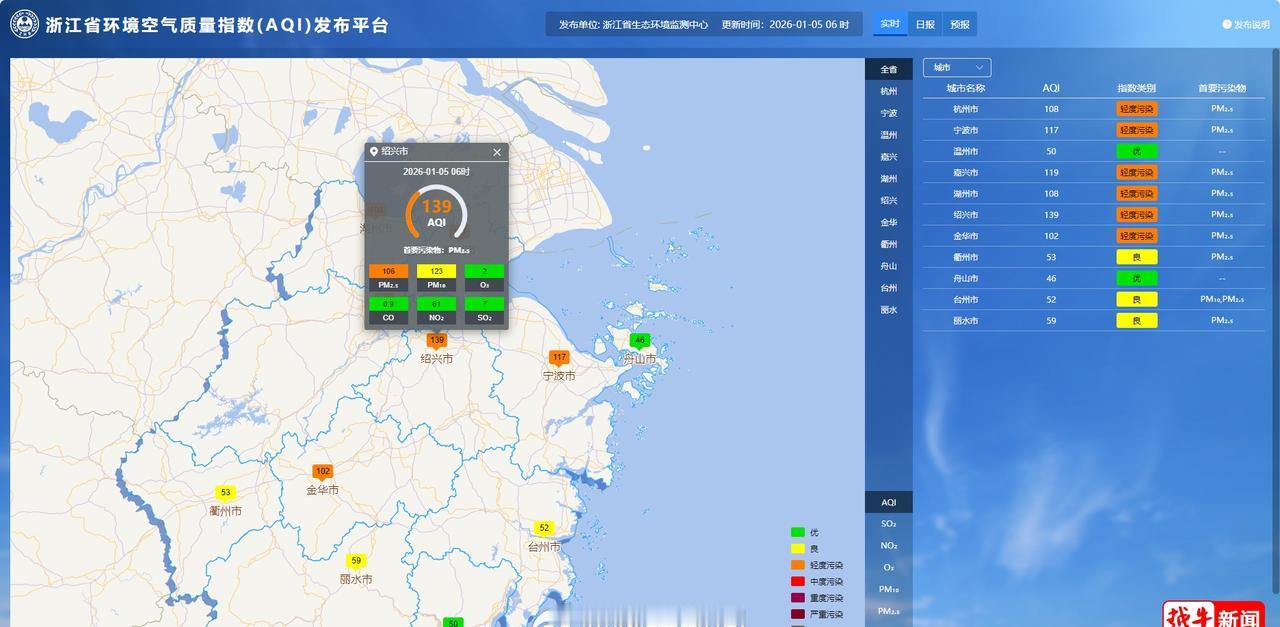1280x627 pixels.
Task: Open the 城市 dropdown above the table
Action: pos(956,67)
